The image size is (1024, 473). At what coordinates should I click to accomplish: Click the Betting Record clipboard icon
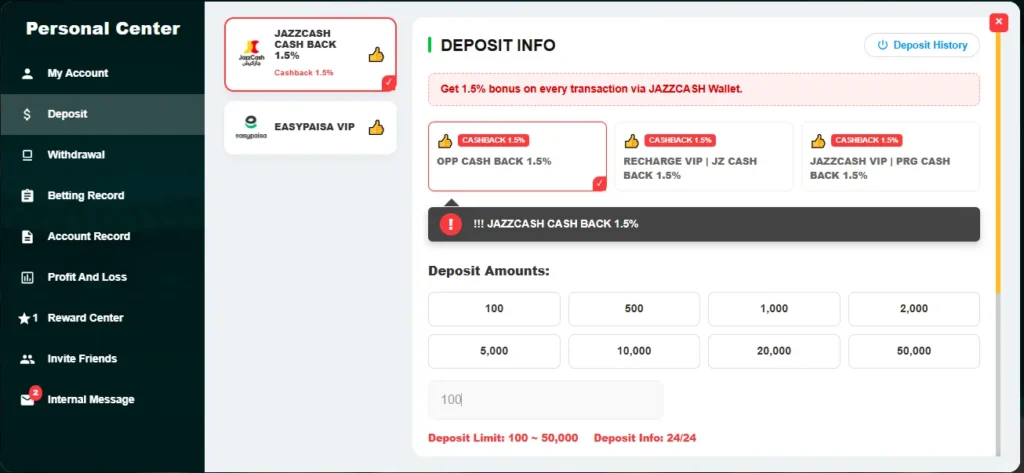(x=27, y=196)
